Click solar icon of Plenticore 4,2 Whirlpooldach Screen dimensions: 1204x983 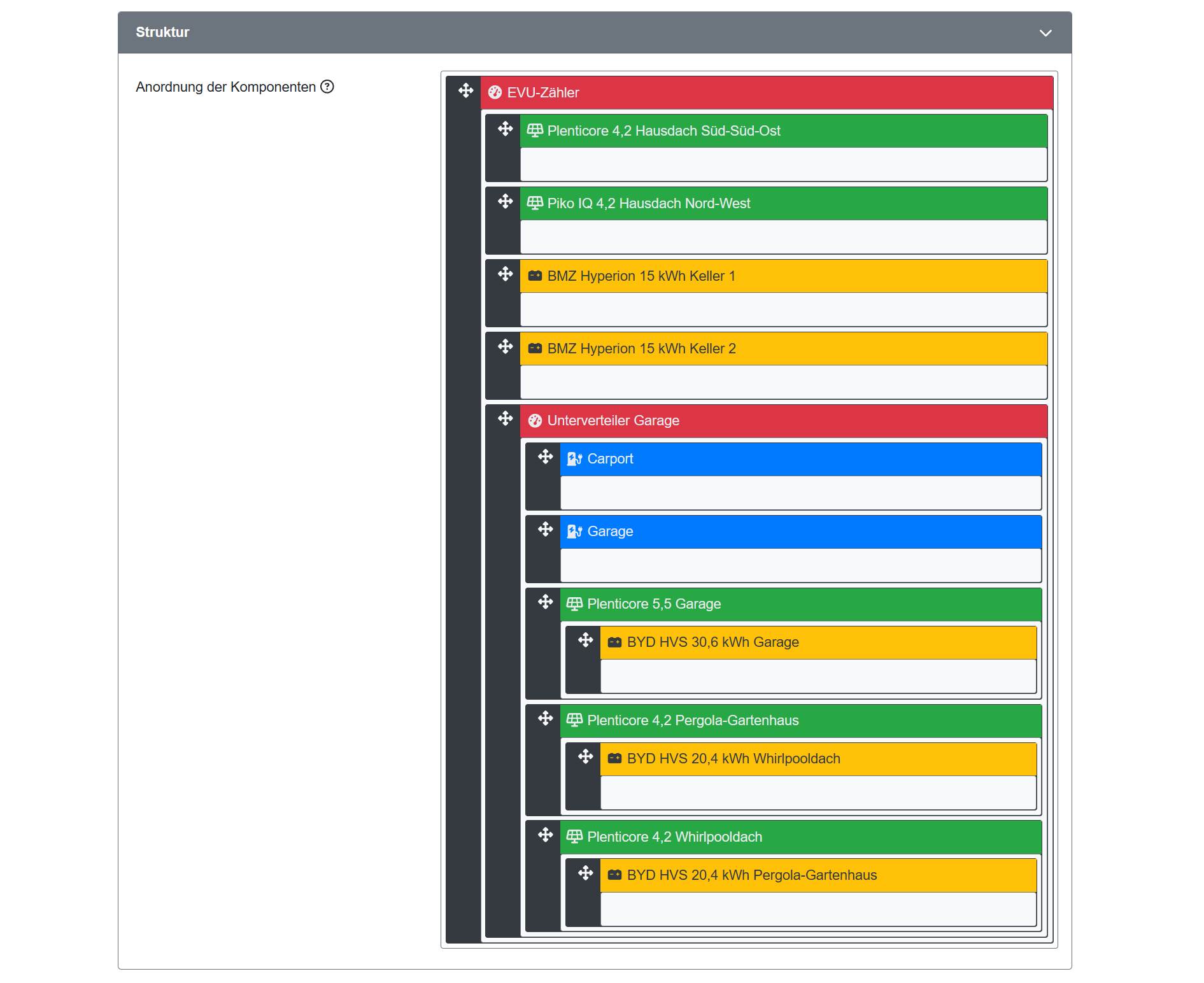(x=574, y=837)
